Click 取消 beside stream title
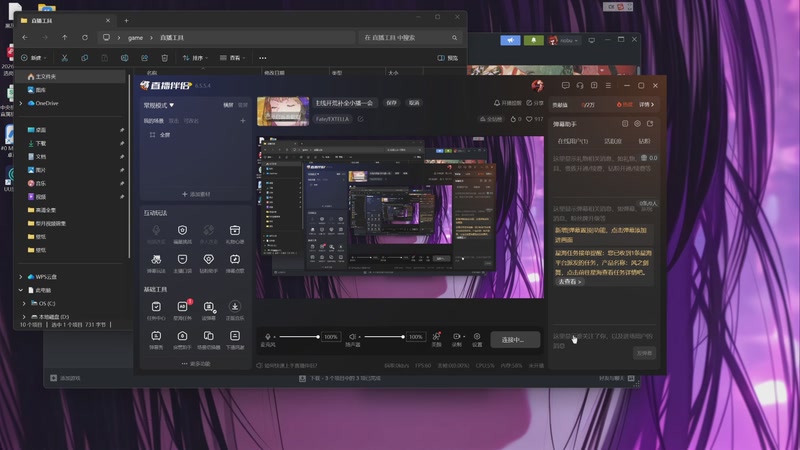 (x=414, y=103)
